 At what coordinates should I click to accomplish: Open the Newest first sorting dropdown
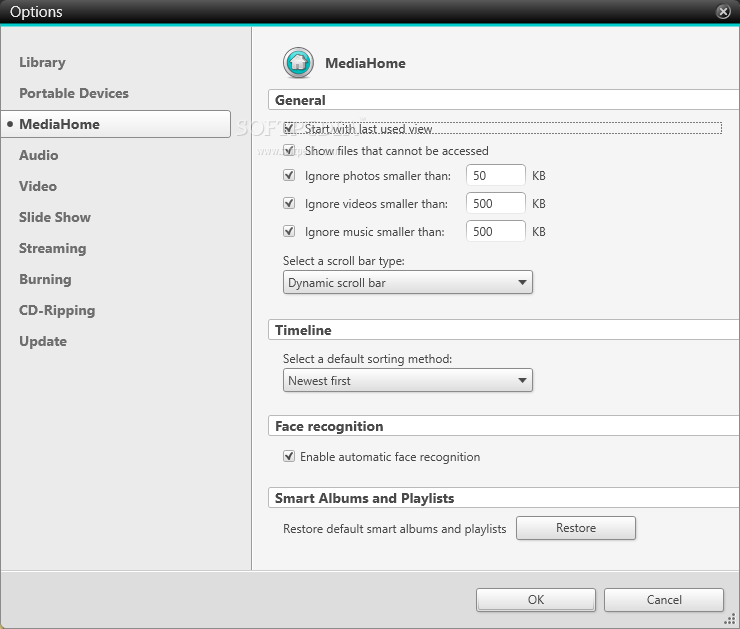coord(408,380)
